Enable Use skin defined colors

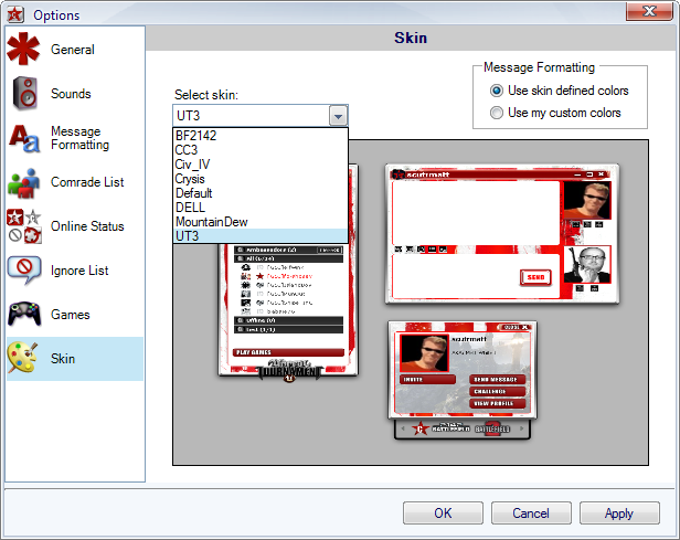click(559, 90)
